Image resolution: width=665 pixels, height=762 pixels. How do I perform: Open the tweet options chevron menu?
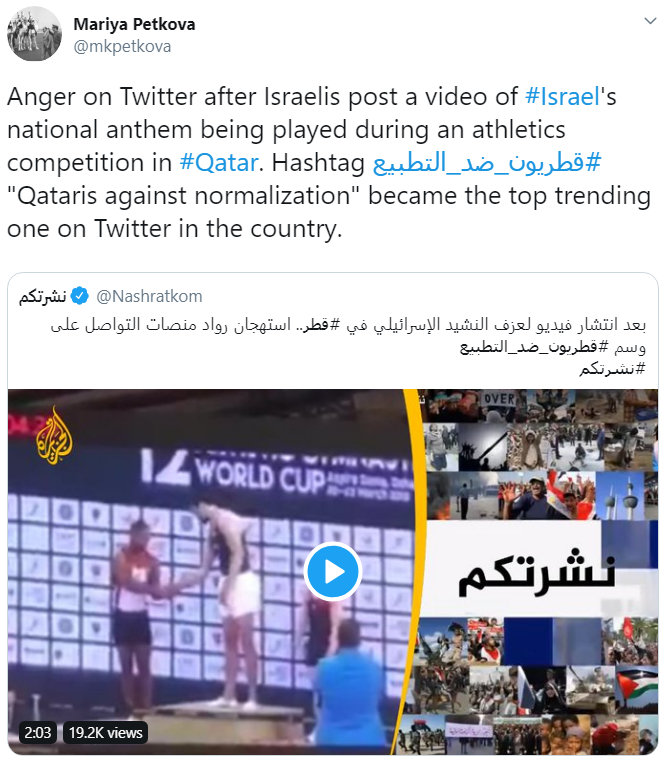pos(650,21)
